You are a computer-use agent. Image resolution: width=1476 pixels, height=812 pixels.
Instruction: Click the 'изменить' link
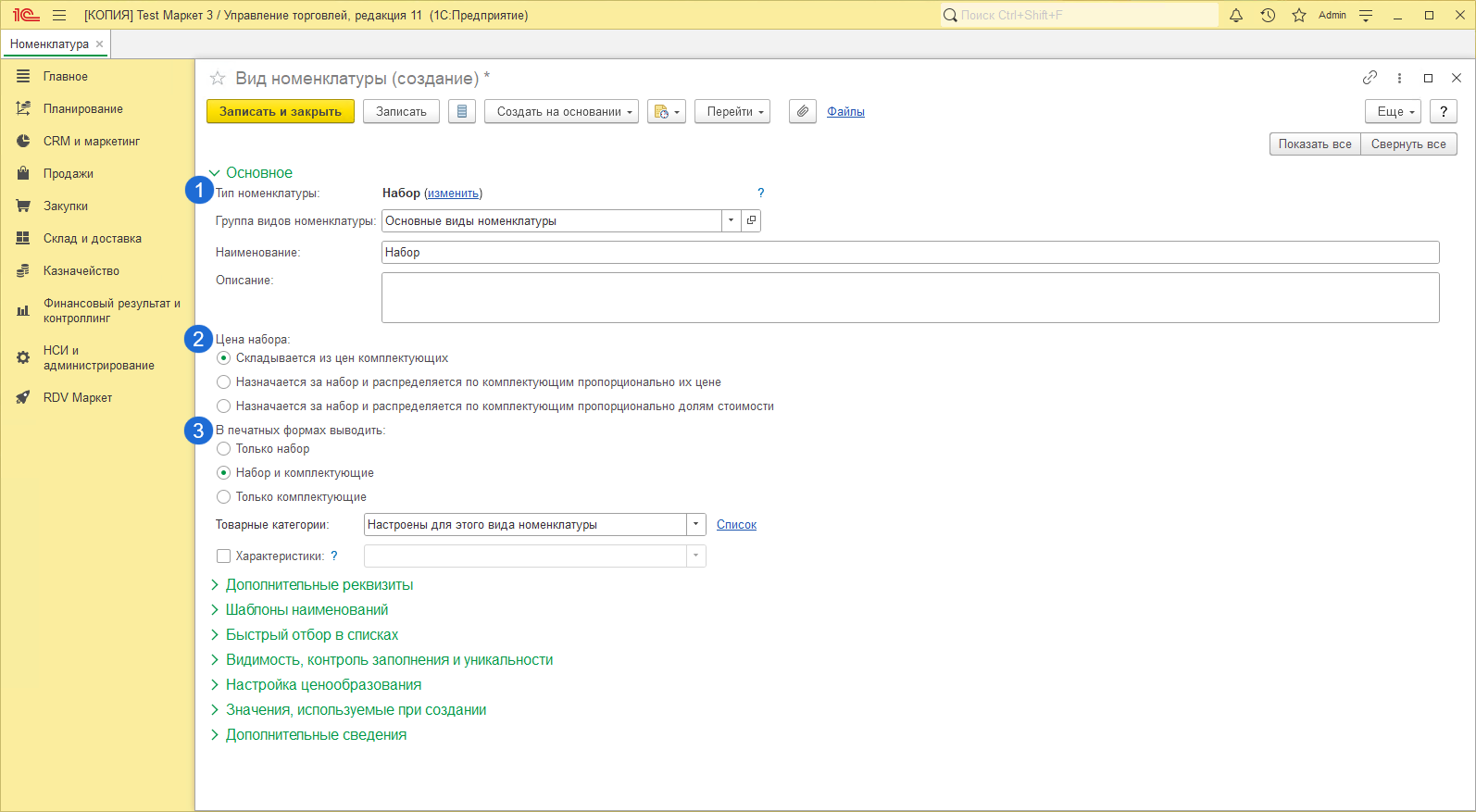pos(453,194)
